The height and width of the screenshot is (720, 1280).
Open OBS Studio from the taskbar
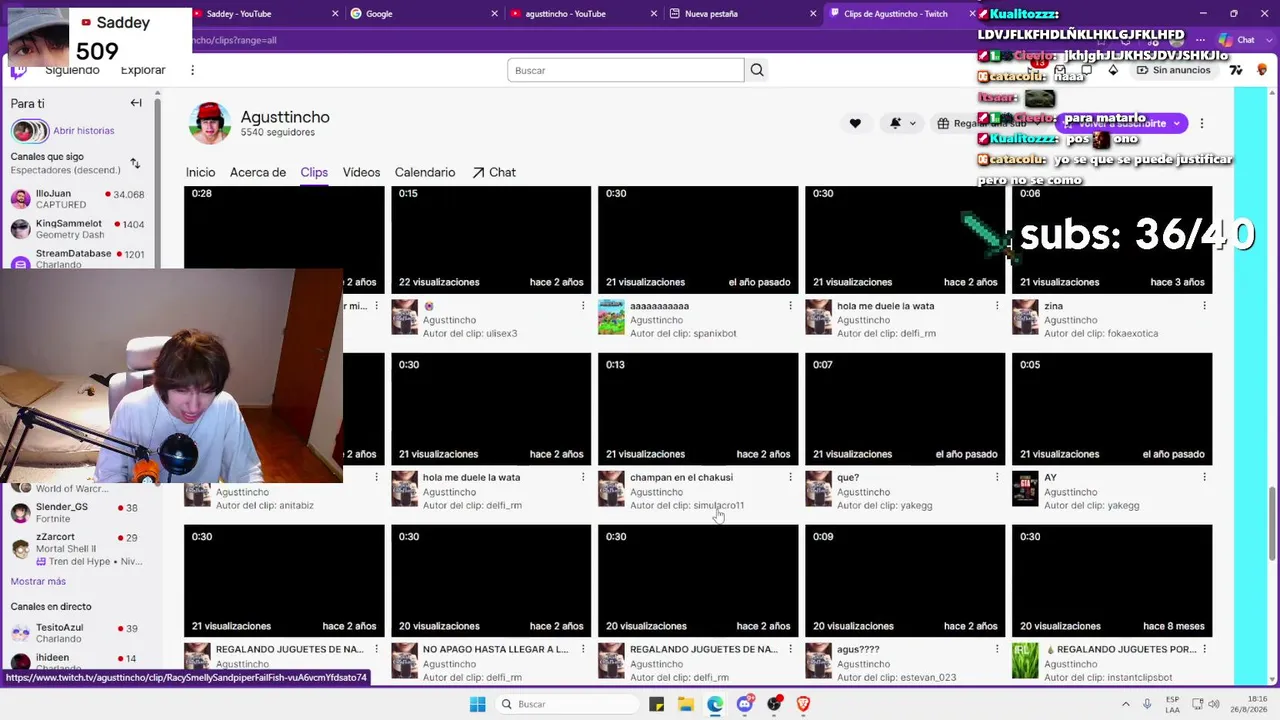tap(774, 704)
